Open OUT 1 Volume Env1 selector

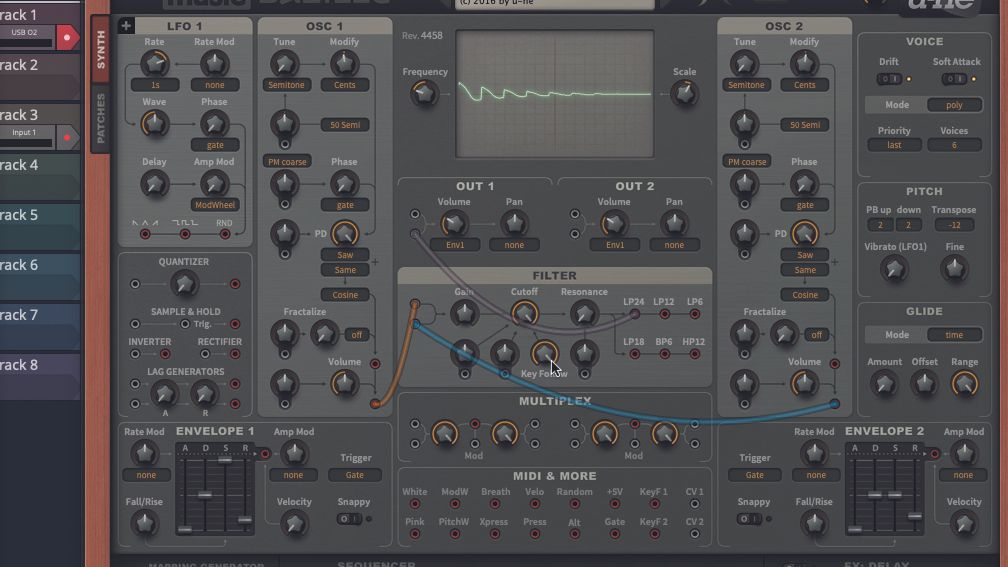[454, 245]
